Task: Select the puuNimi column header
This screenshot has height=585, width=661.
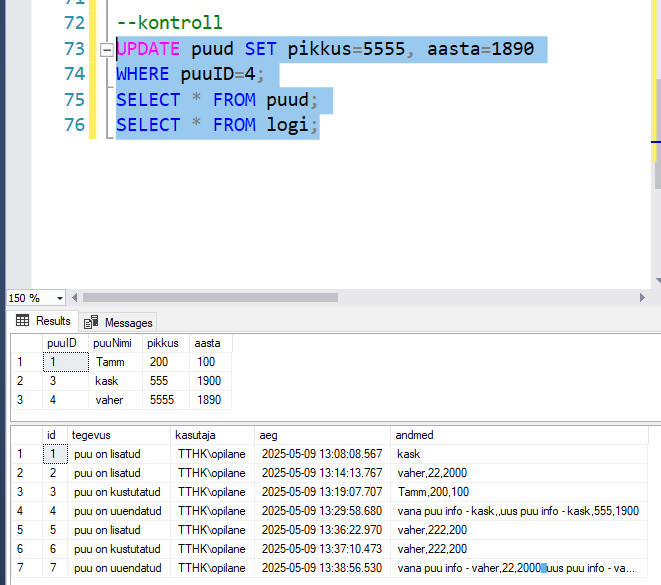Action: [x=114, y=343]
